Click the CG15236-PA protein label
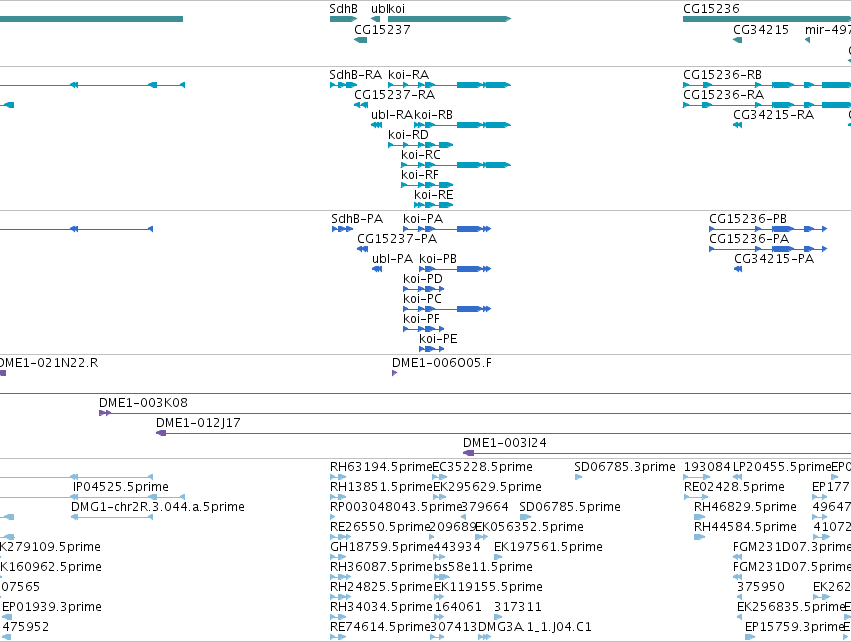This screenshot has height=642, width=851. coord(749,239)
